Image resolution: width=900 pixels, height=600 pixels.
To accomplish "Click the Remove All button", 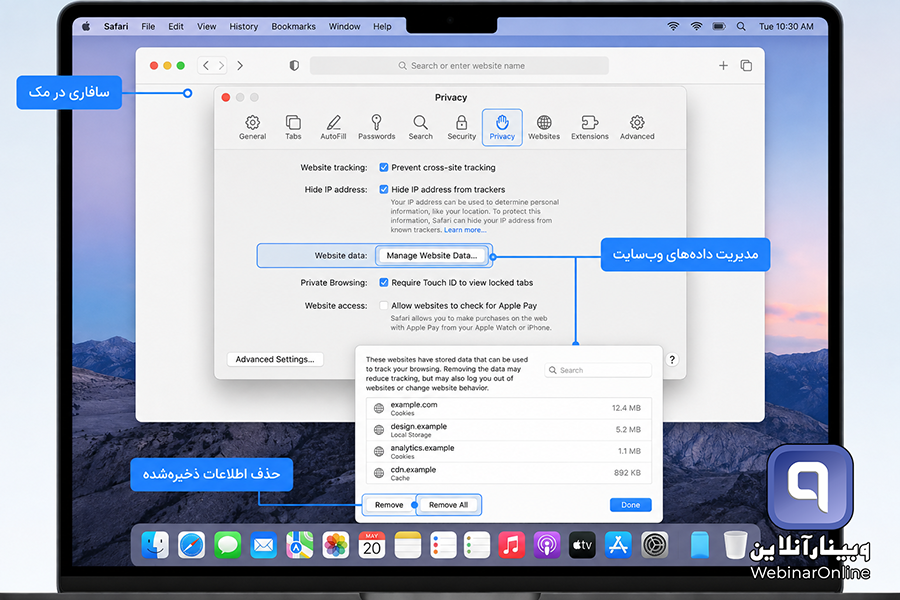I will 448,505.
